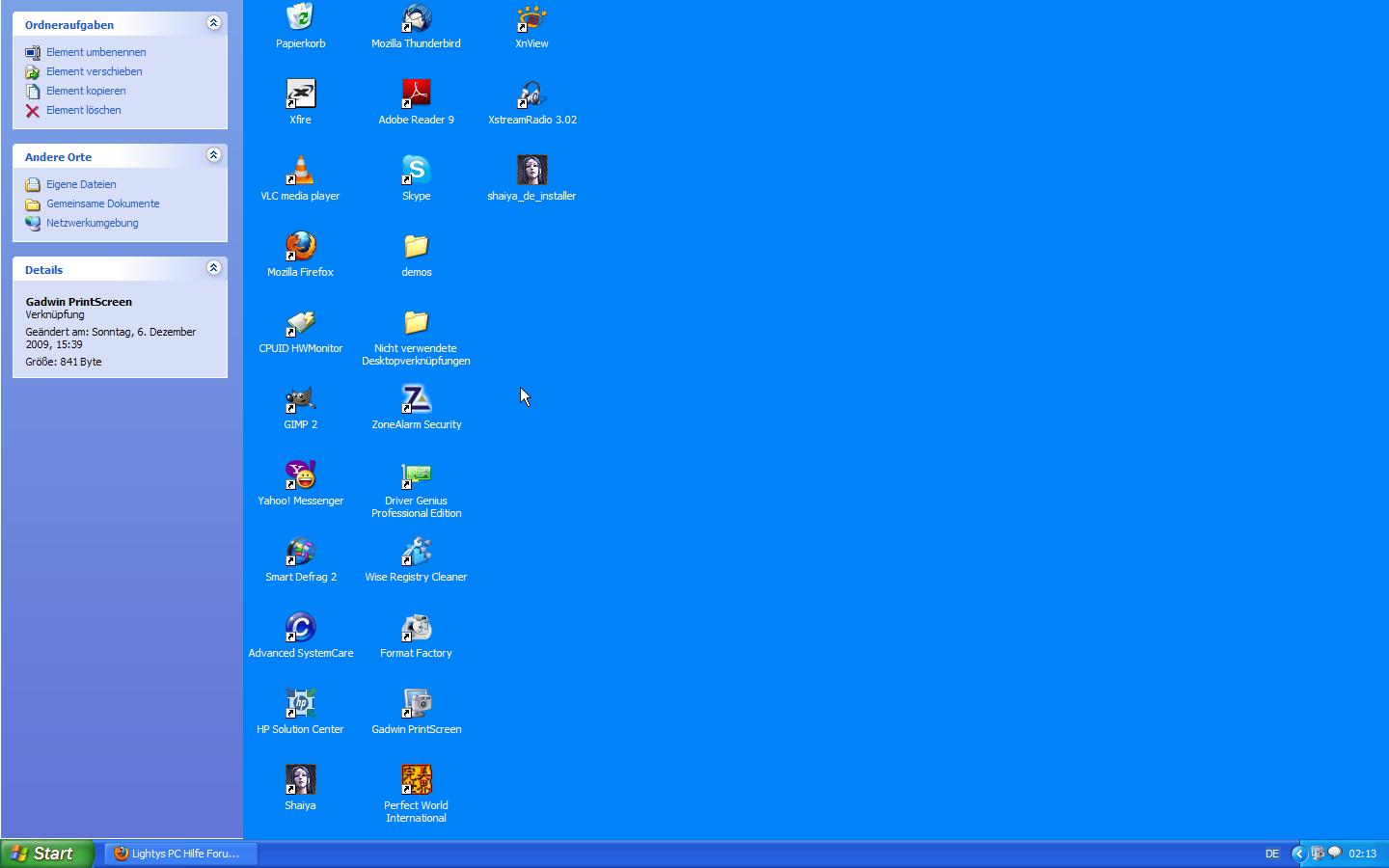Open Netzwerkumgebung from Andere Orte
The width and height of the screenshot is (1389, 868).
93,223
